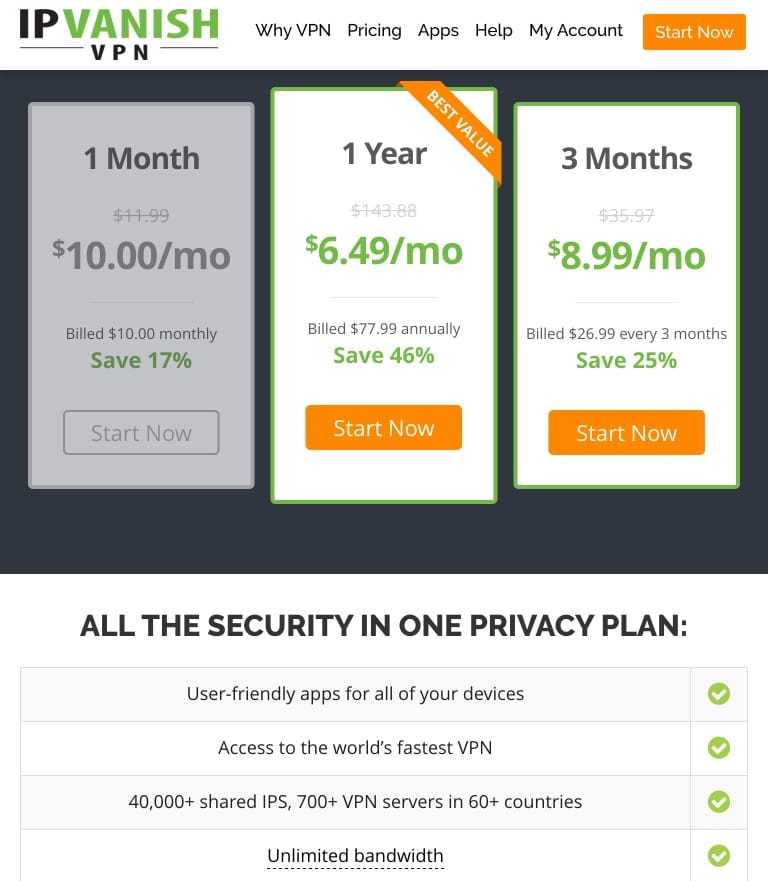Click checkmark beside Unlimited bandwidth
The image size is (768, 881).
(x=718, y=856)
